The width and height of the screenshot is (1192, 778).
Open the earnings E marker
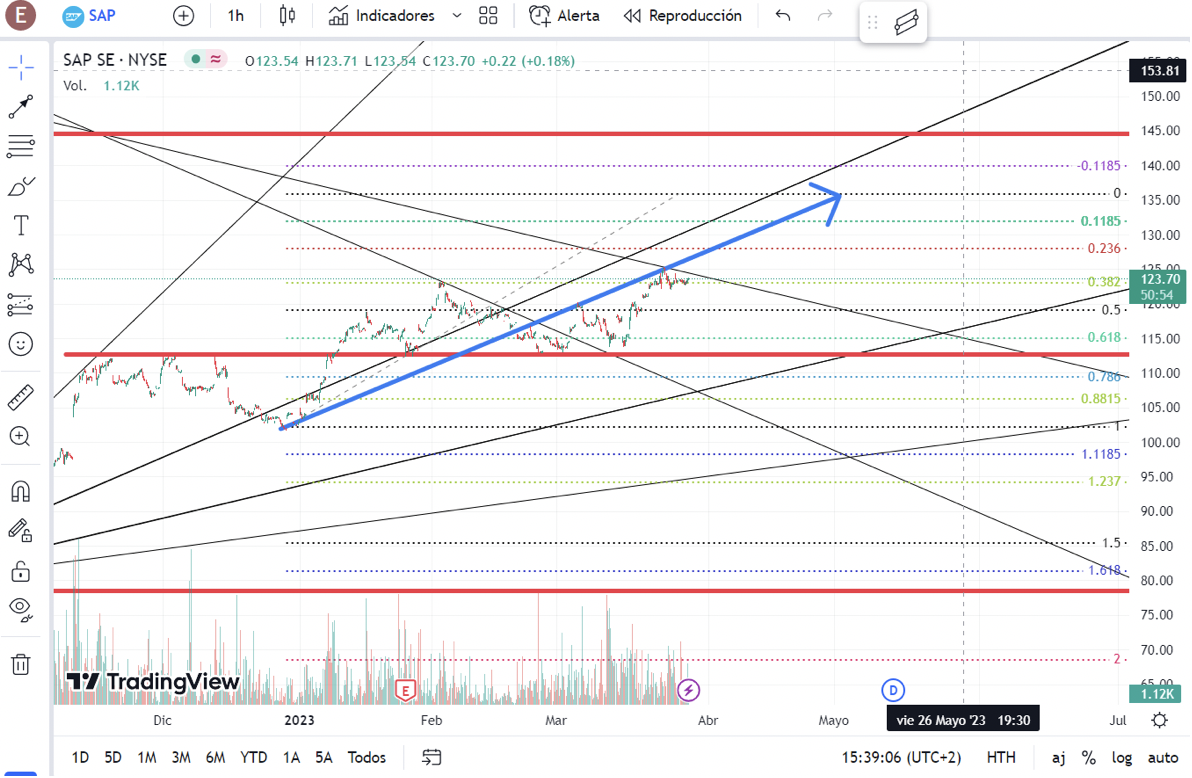pos(405,691)
